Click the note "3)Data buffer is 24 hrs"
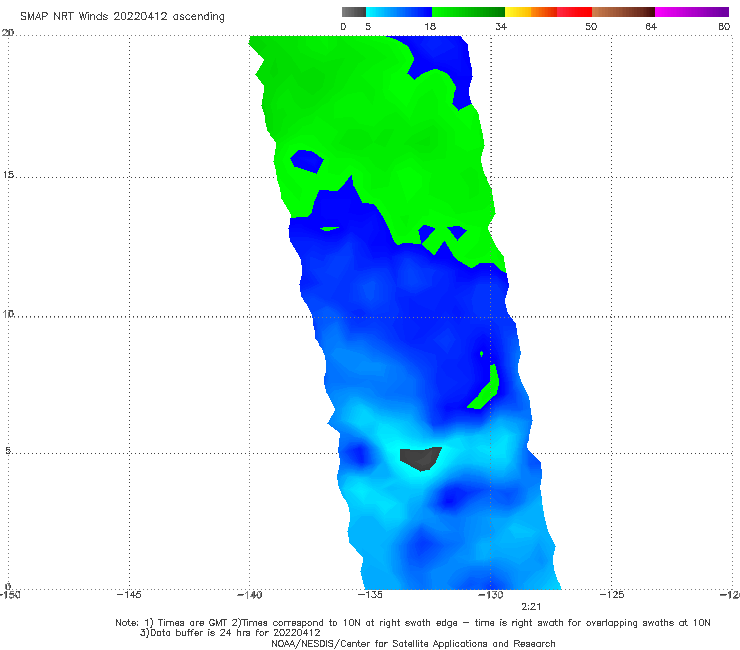The height and width of the screenshot is (650, 740). coord(230,633)
